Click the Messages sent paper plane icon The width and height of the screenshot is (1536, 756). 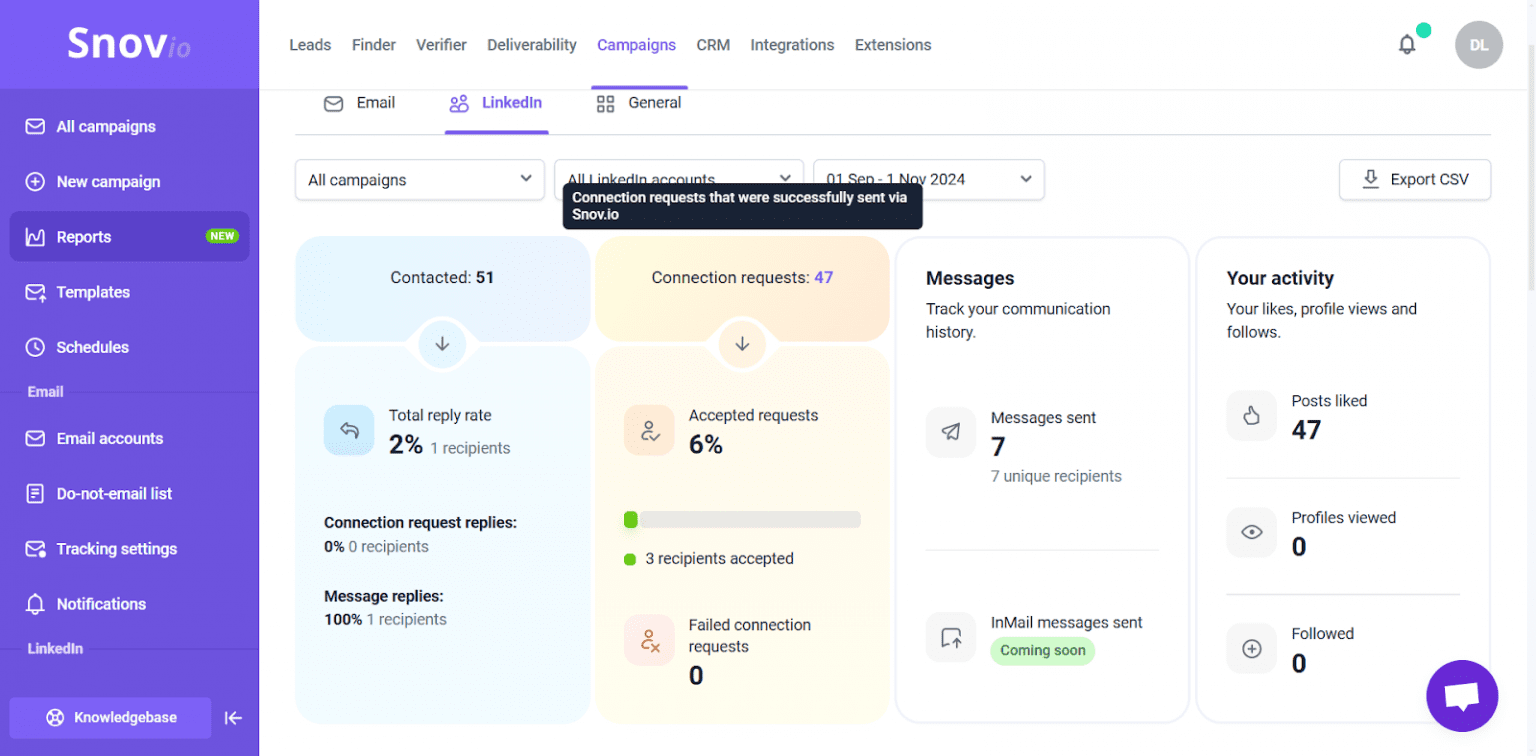pos(950,432)
